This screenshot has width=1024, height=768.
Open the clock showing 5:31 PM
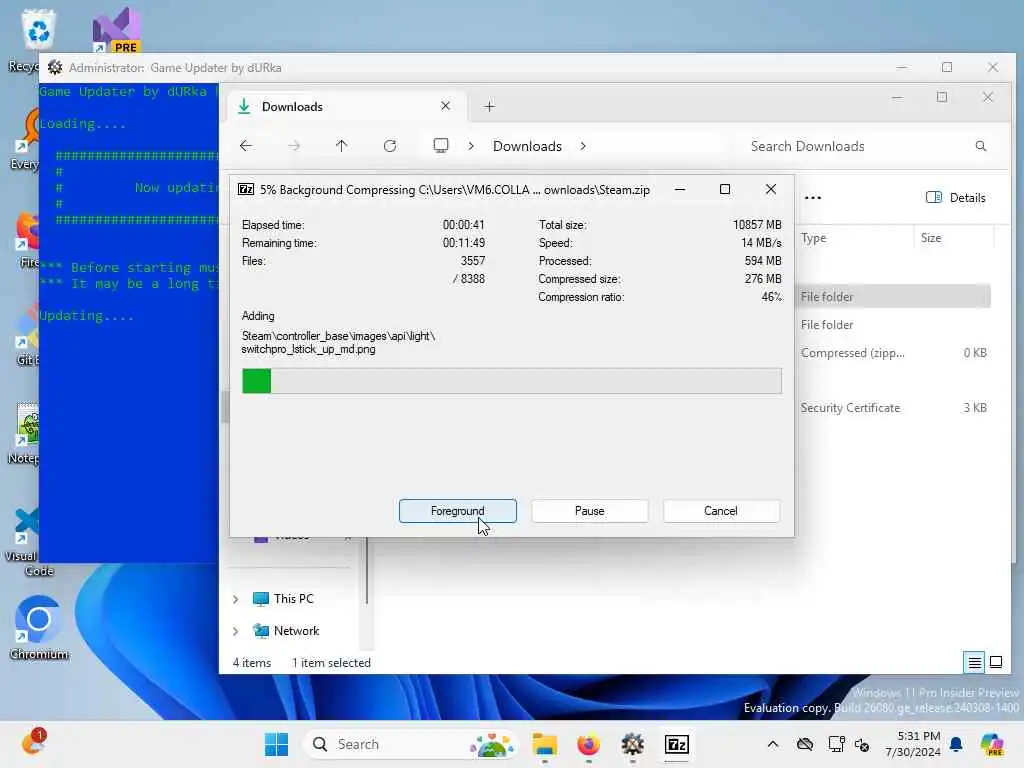coord(912,744)
